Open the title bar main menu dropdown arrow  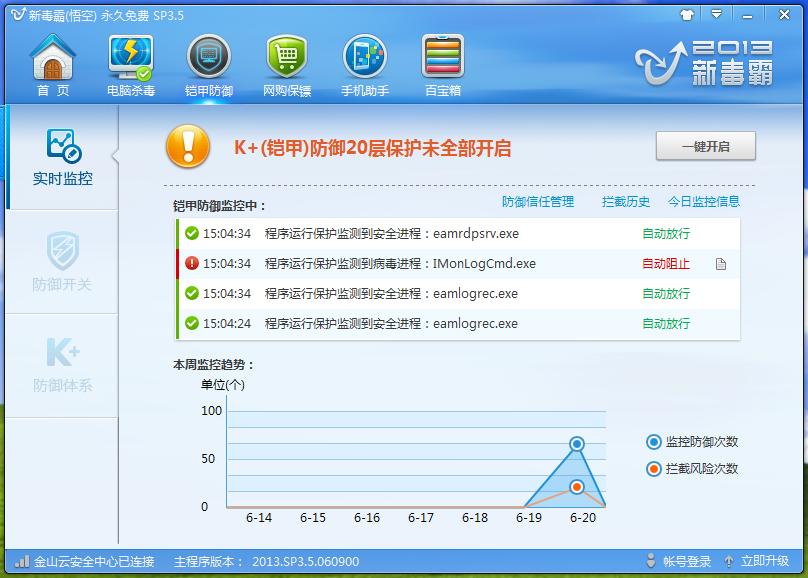[716, 14]
